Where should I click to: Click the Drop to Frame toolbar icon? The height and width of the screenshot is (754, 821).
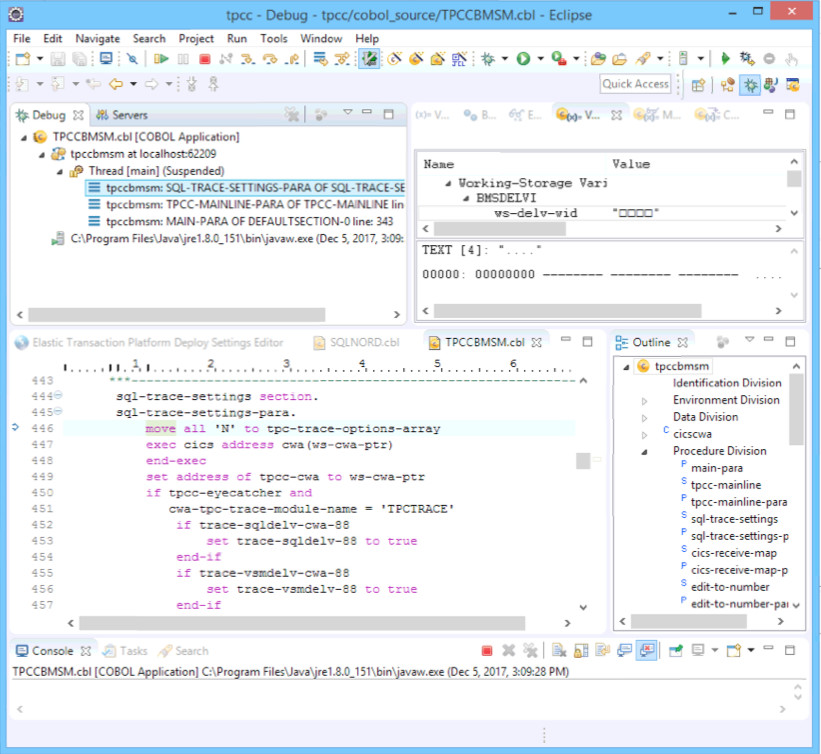[x=320, y=59]
